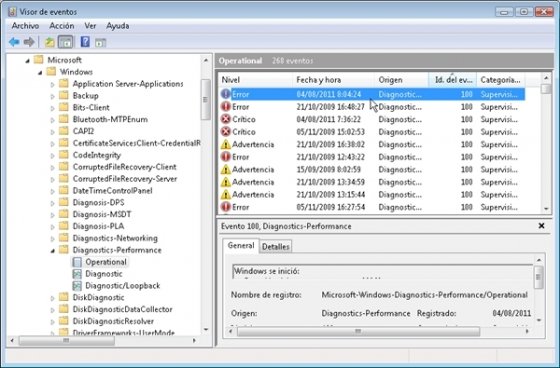Open the Archivo menu
The height and width of the screenshot is (368, 560).
[25, 26]
